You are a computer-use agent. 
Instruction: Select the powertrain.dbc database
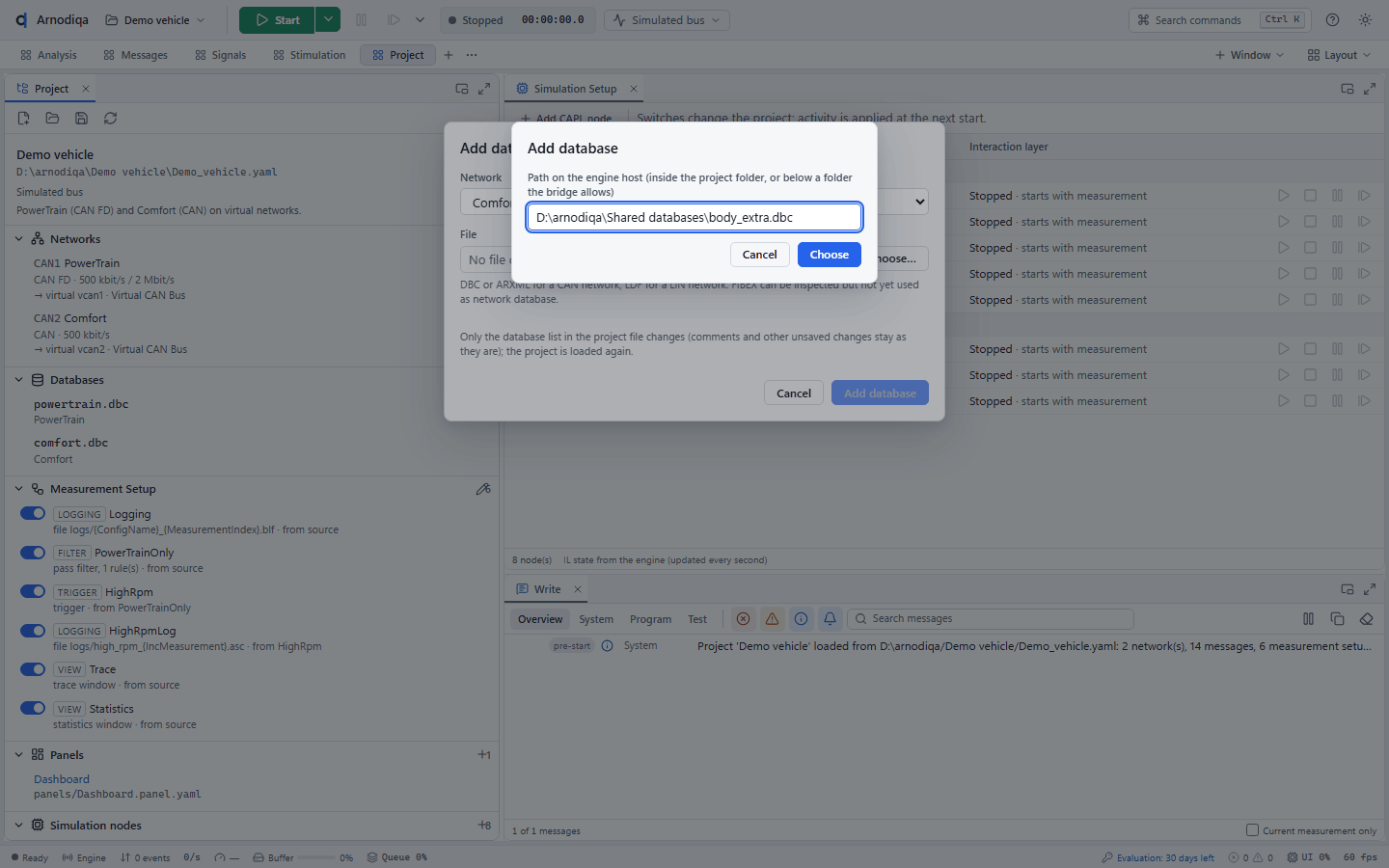(x=81, y=404)
